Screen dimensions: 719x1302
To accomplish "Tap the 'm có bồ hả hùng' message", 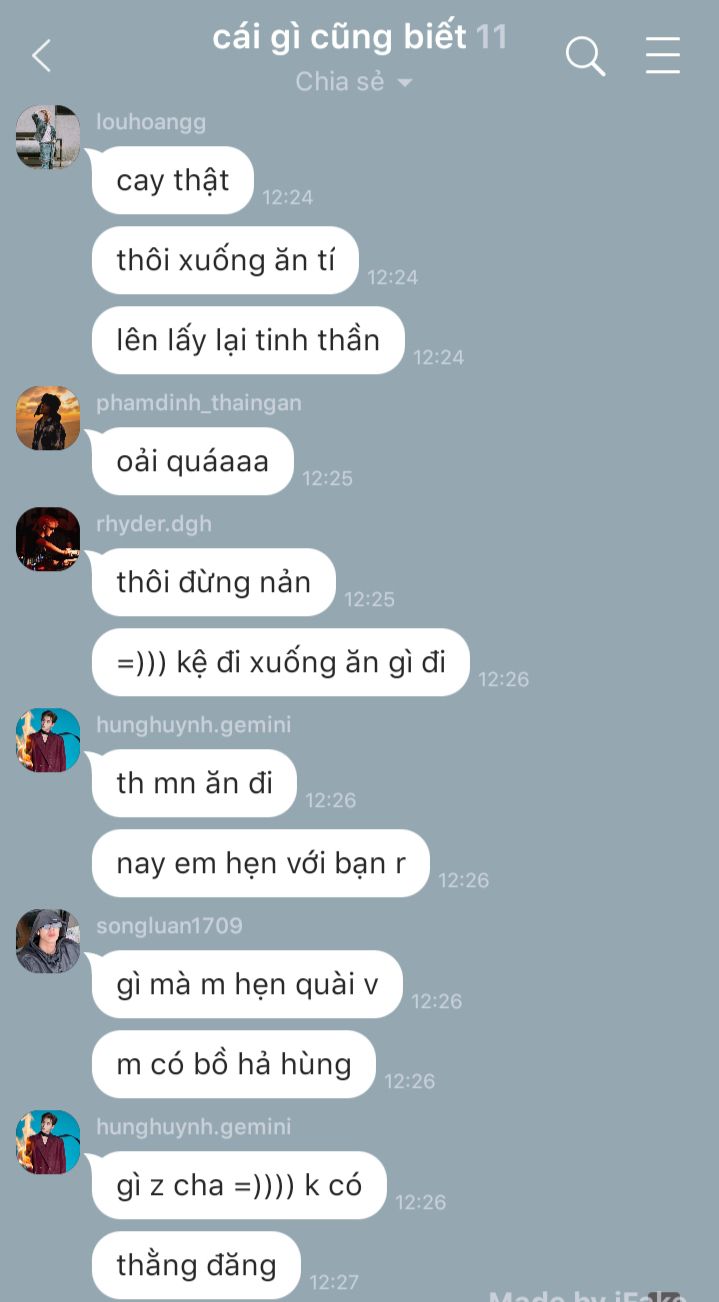I will 233,1064.
